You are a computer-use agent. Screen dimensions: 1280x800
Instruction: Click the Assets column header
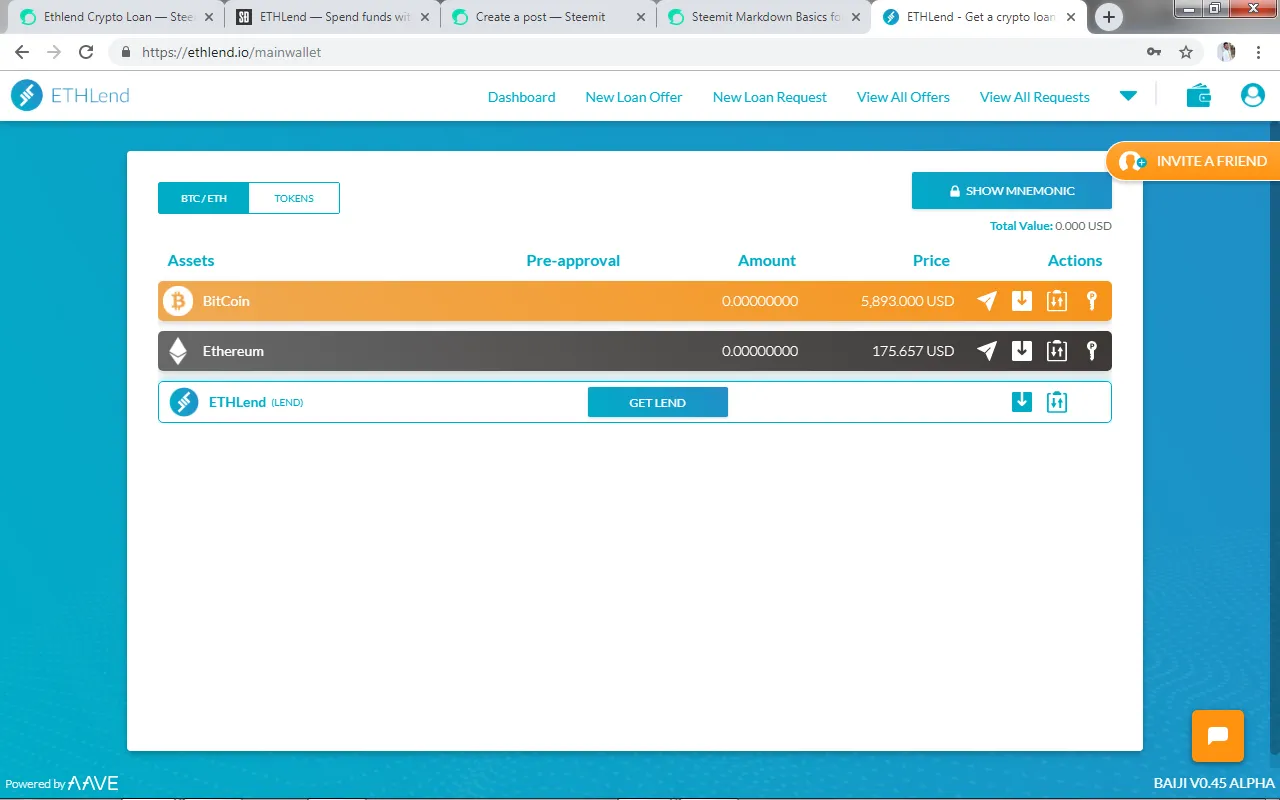click(191, 260)
